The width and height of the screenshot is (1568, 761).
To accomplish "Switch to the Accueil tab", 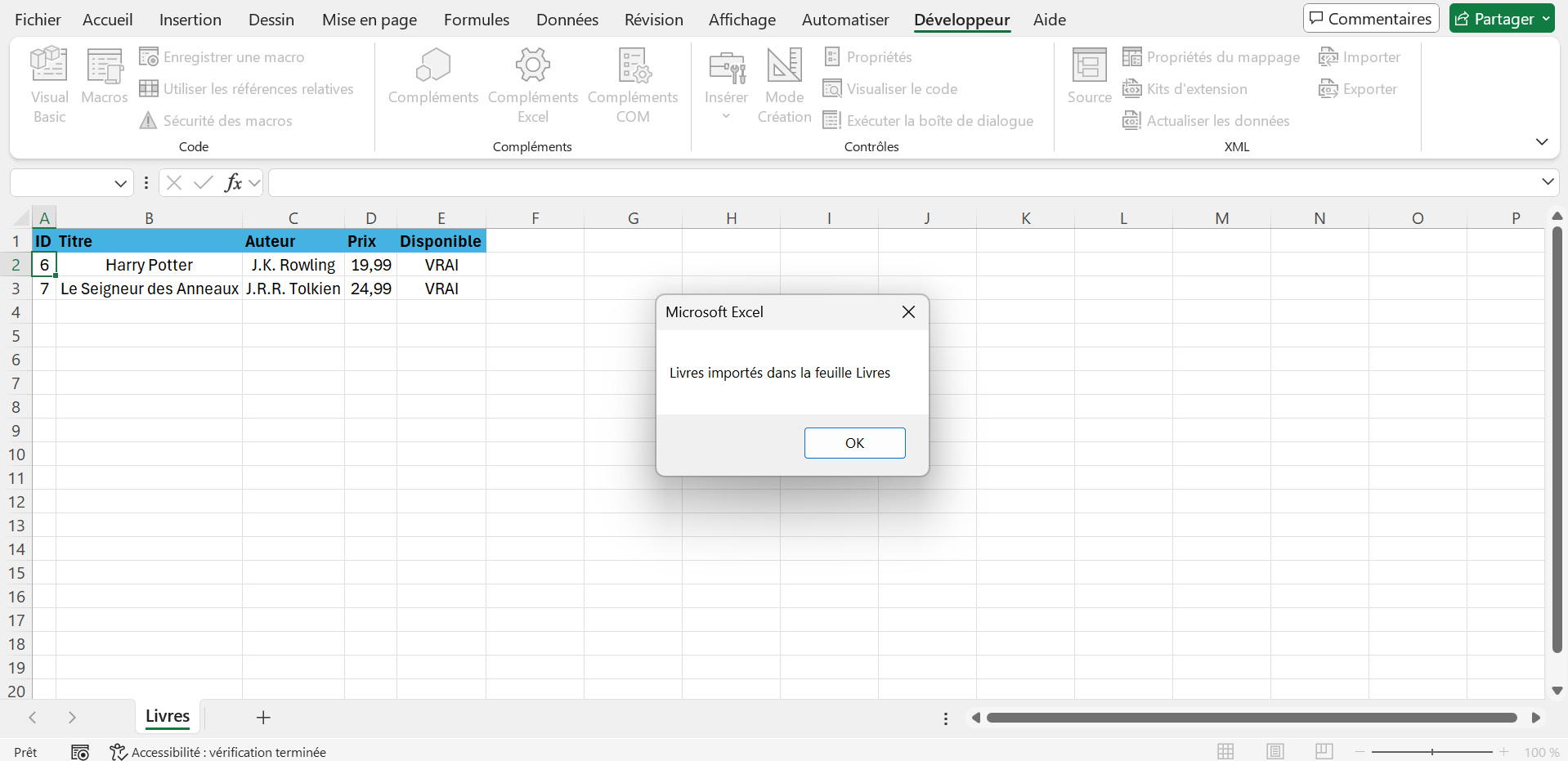I will 108,20.
